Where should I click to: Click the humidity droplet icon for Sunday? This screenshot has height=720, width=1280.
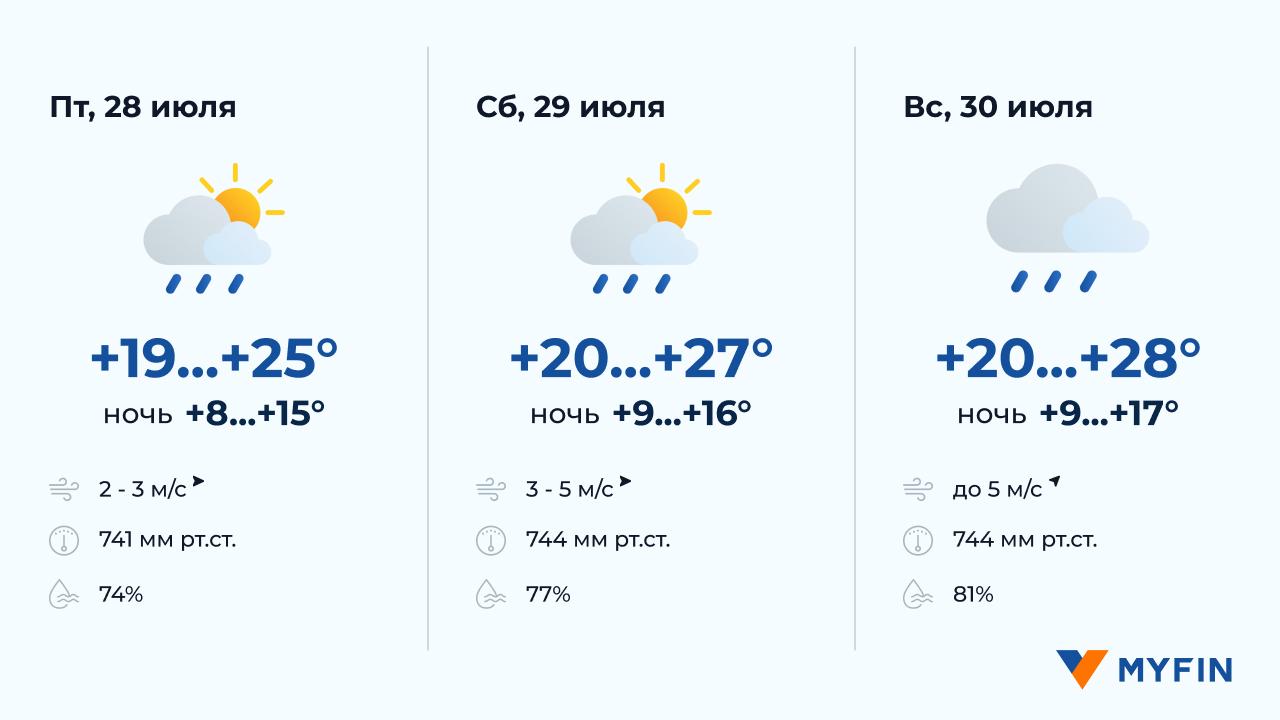point(917,595)
